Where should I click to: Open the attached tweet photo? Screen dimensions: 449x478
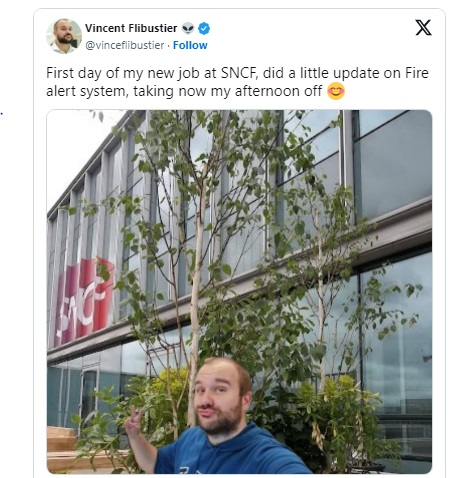click(239, 292)
